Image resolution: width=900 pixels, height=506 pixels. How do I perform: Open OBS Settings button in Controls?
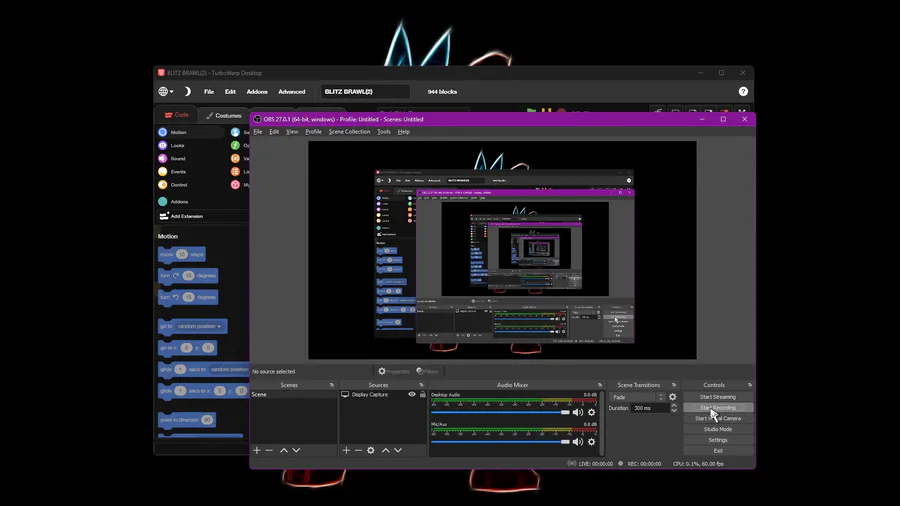717,440
